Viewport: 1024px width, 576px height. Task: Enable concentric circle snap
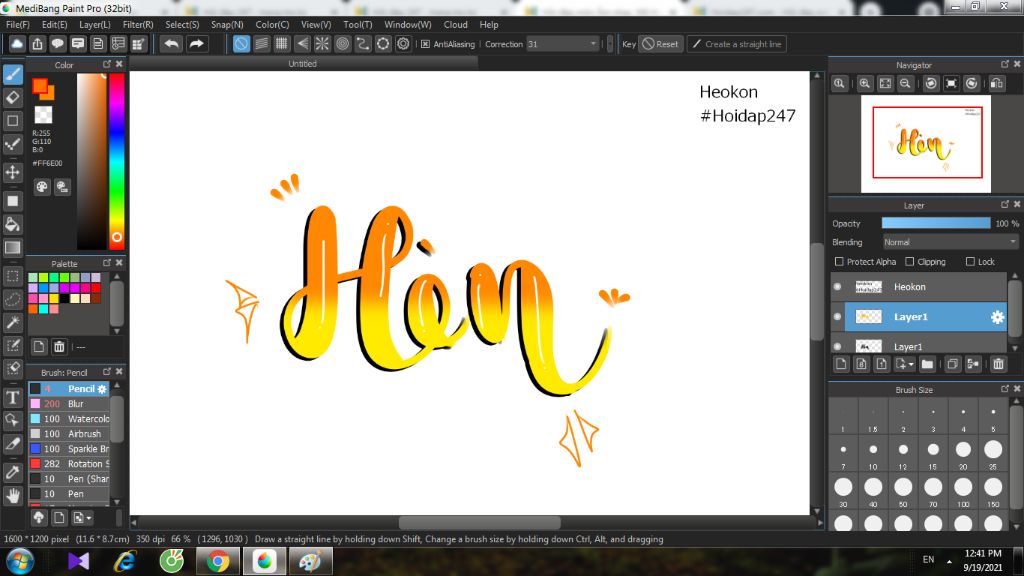tap(342, 44)
